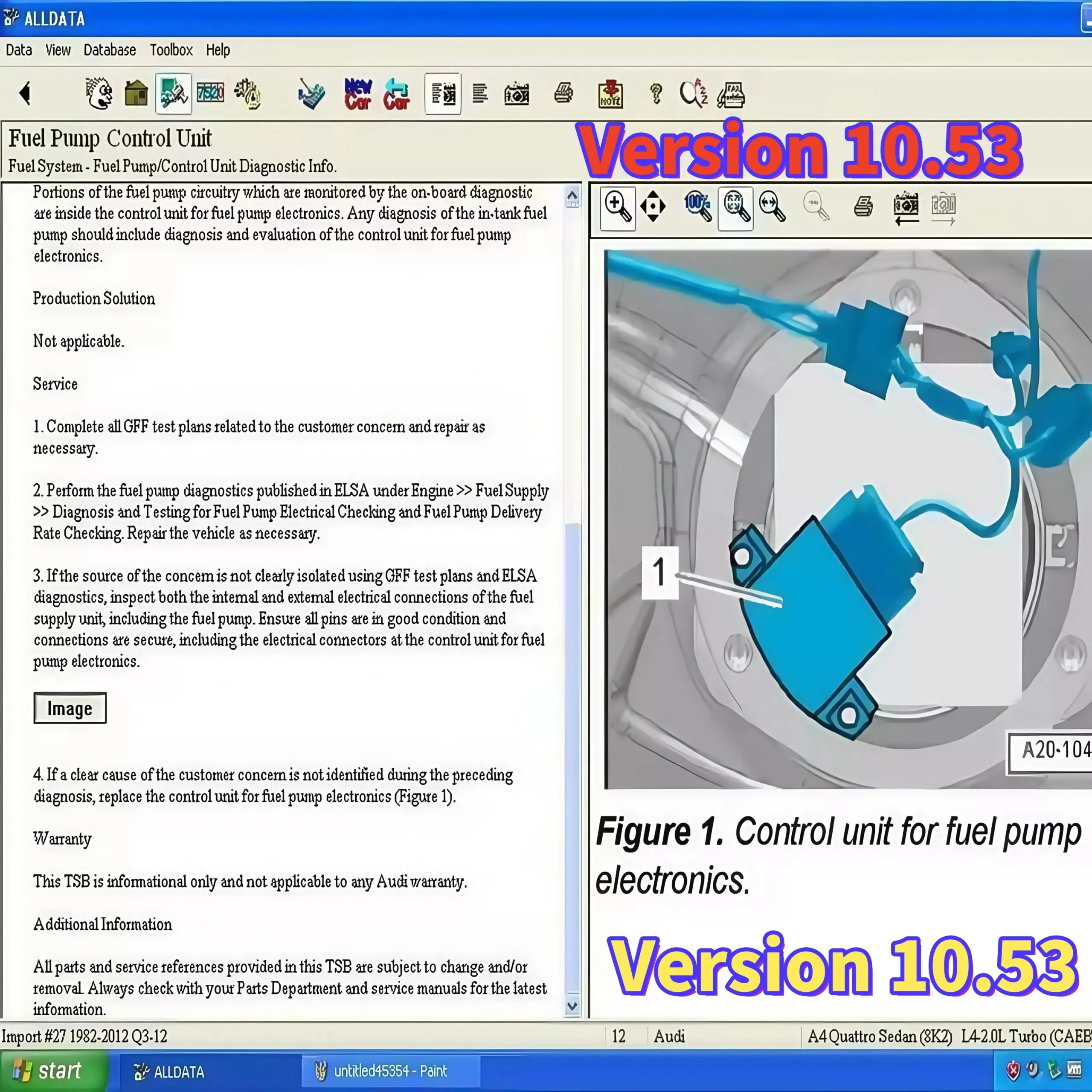Click the Image button in the article
The image size is (1092, 1092).
(x=70, y=708)
